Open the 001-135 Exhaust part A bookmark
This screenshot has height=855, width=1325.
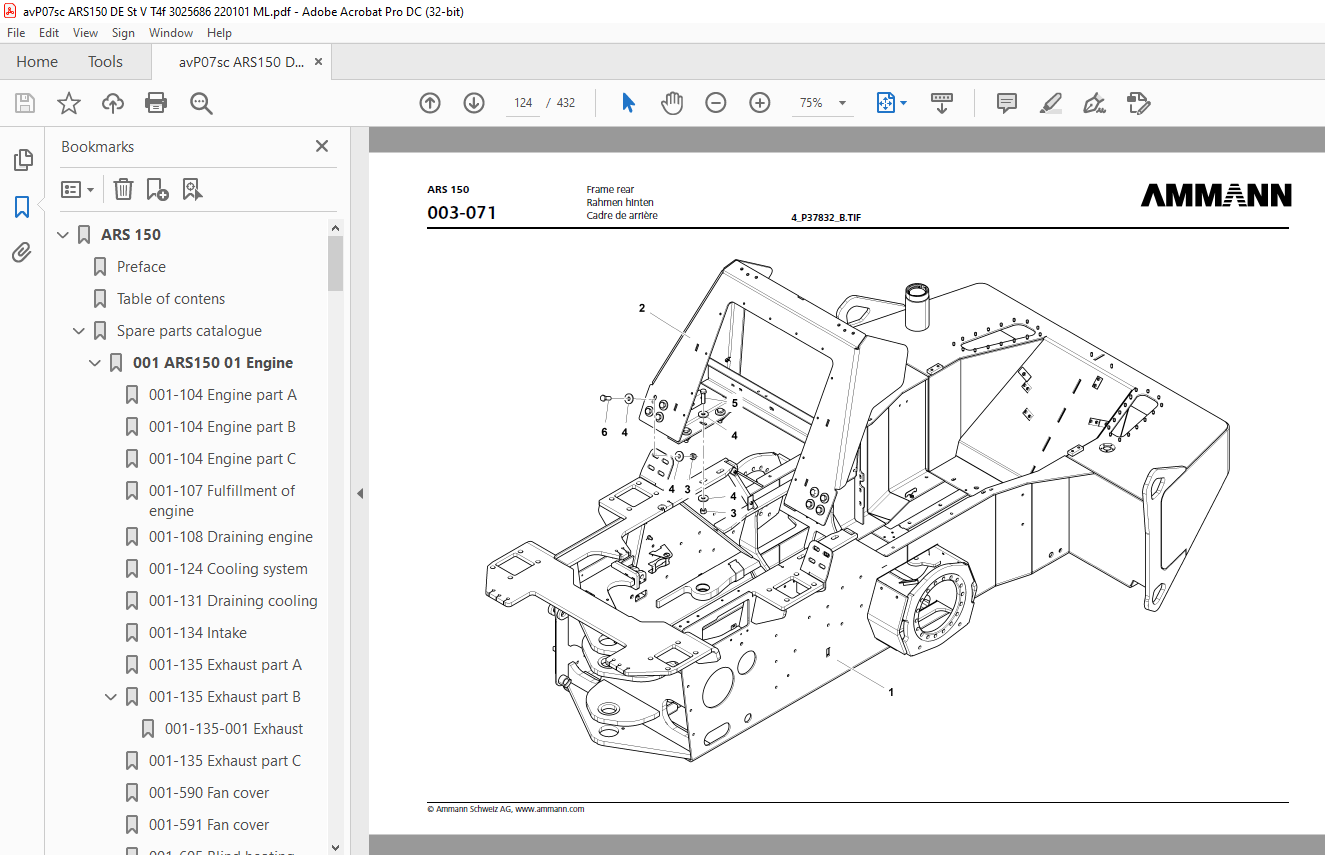coord(225,665)
